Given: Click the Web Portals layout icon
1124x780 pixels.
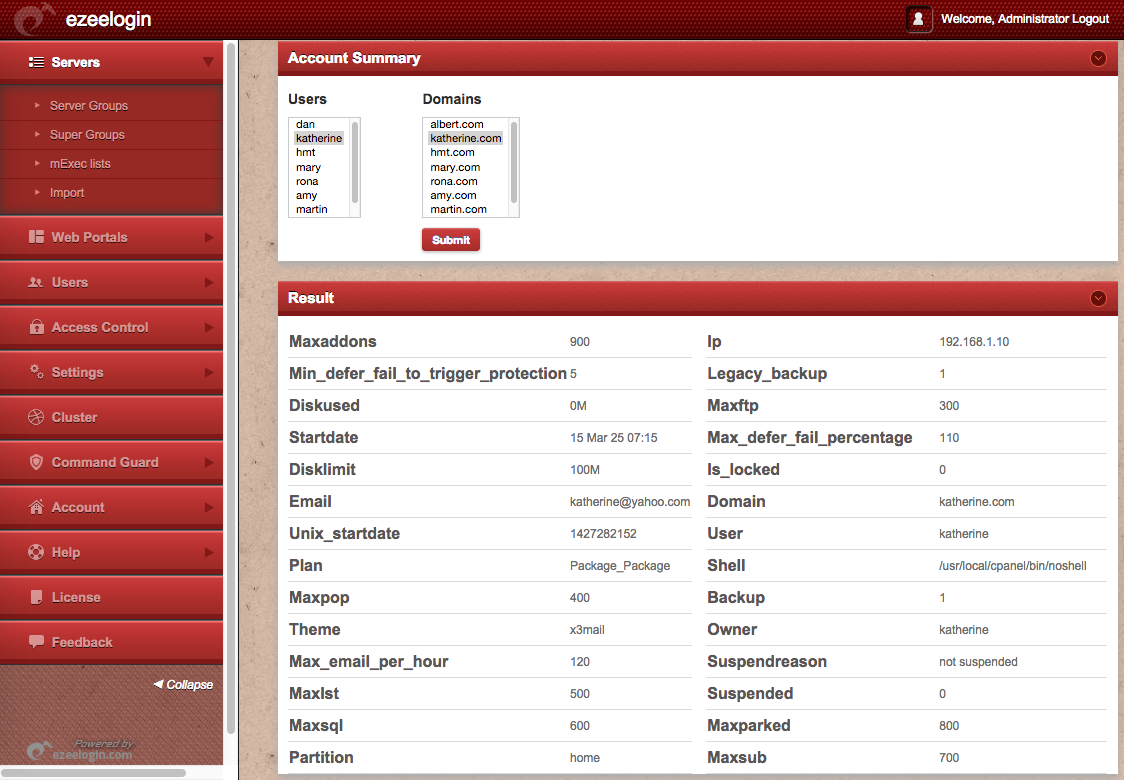Looking at the screenshot, I should tap(36, 237).
